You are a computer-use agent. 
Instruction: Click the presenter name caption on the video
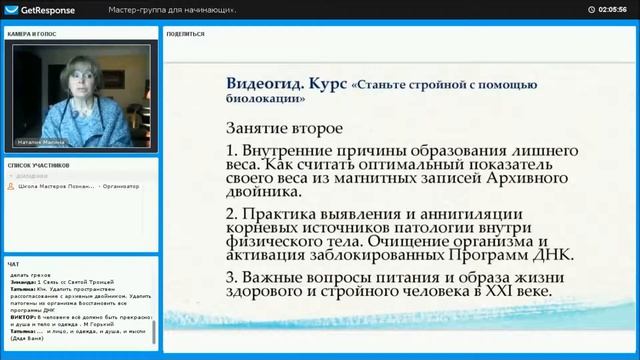(x=41, y=142)
